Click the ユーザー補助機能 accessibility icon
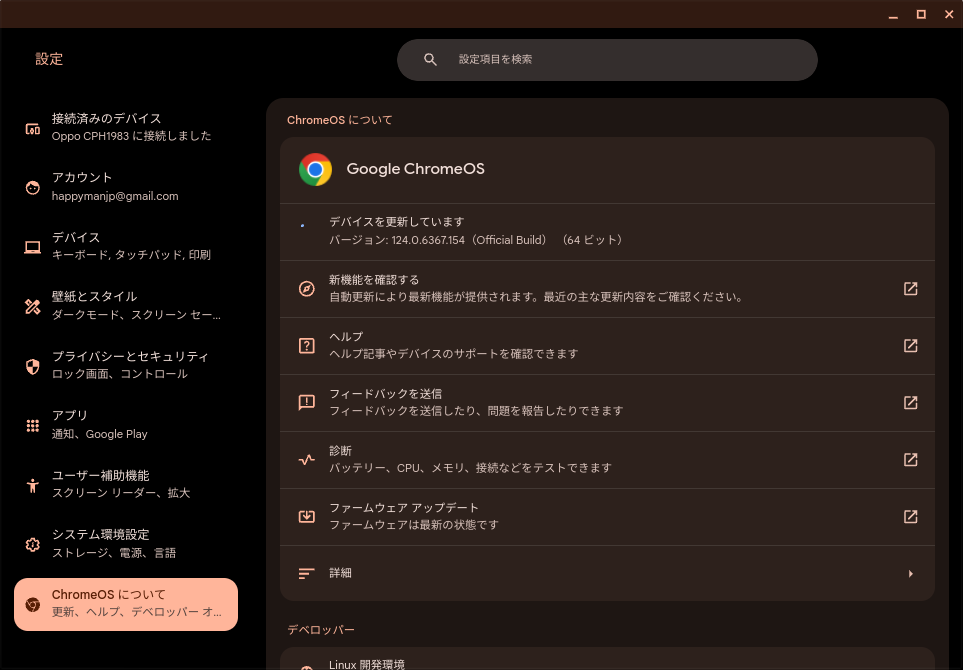 coord(33,485)
